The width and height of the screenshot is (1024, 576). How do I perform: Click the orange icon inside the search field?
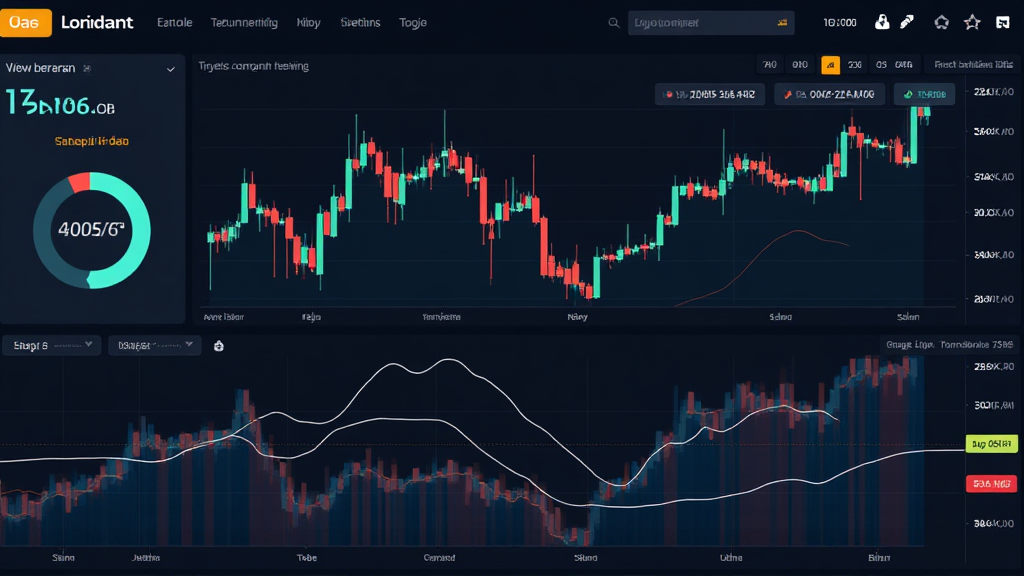click(782, 23)
